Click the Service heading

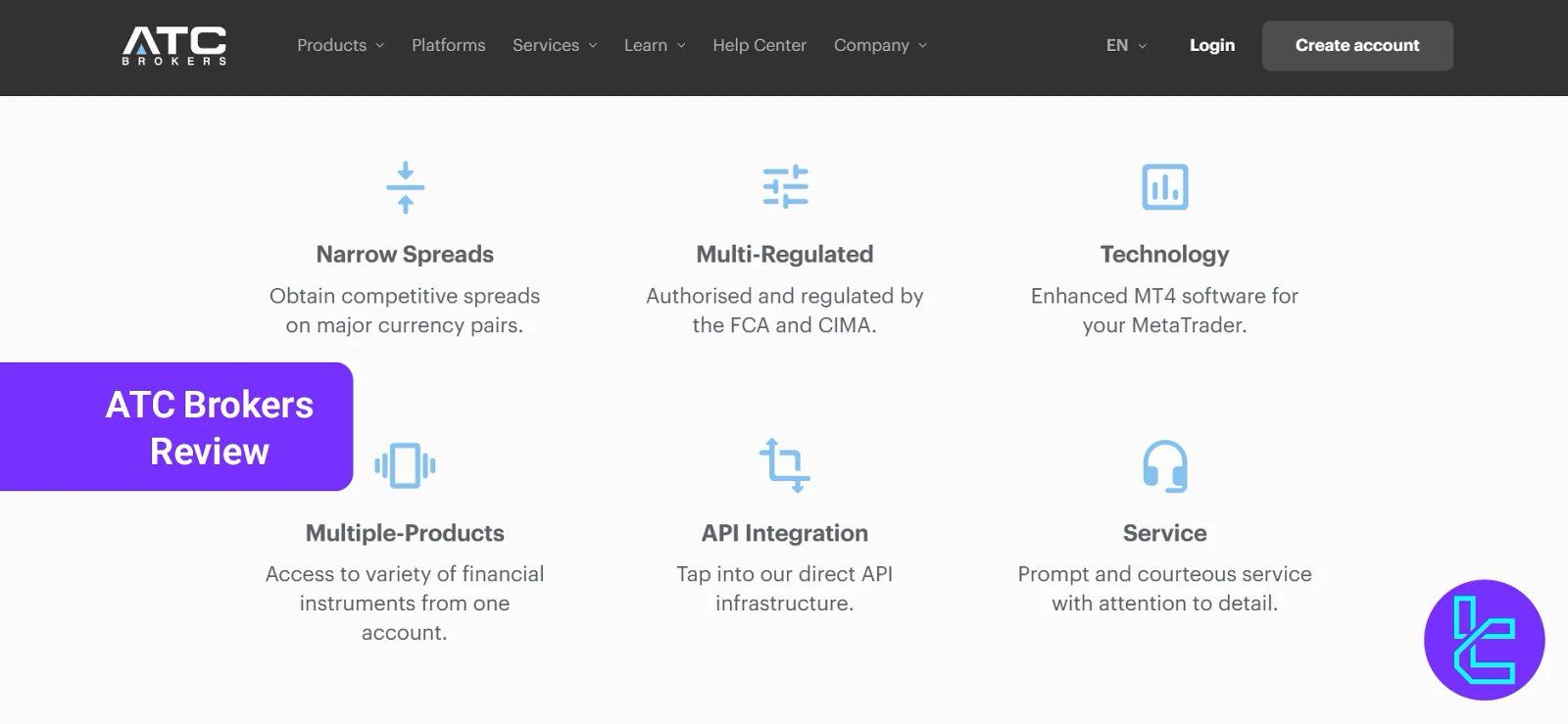(x=1164, y=533)
